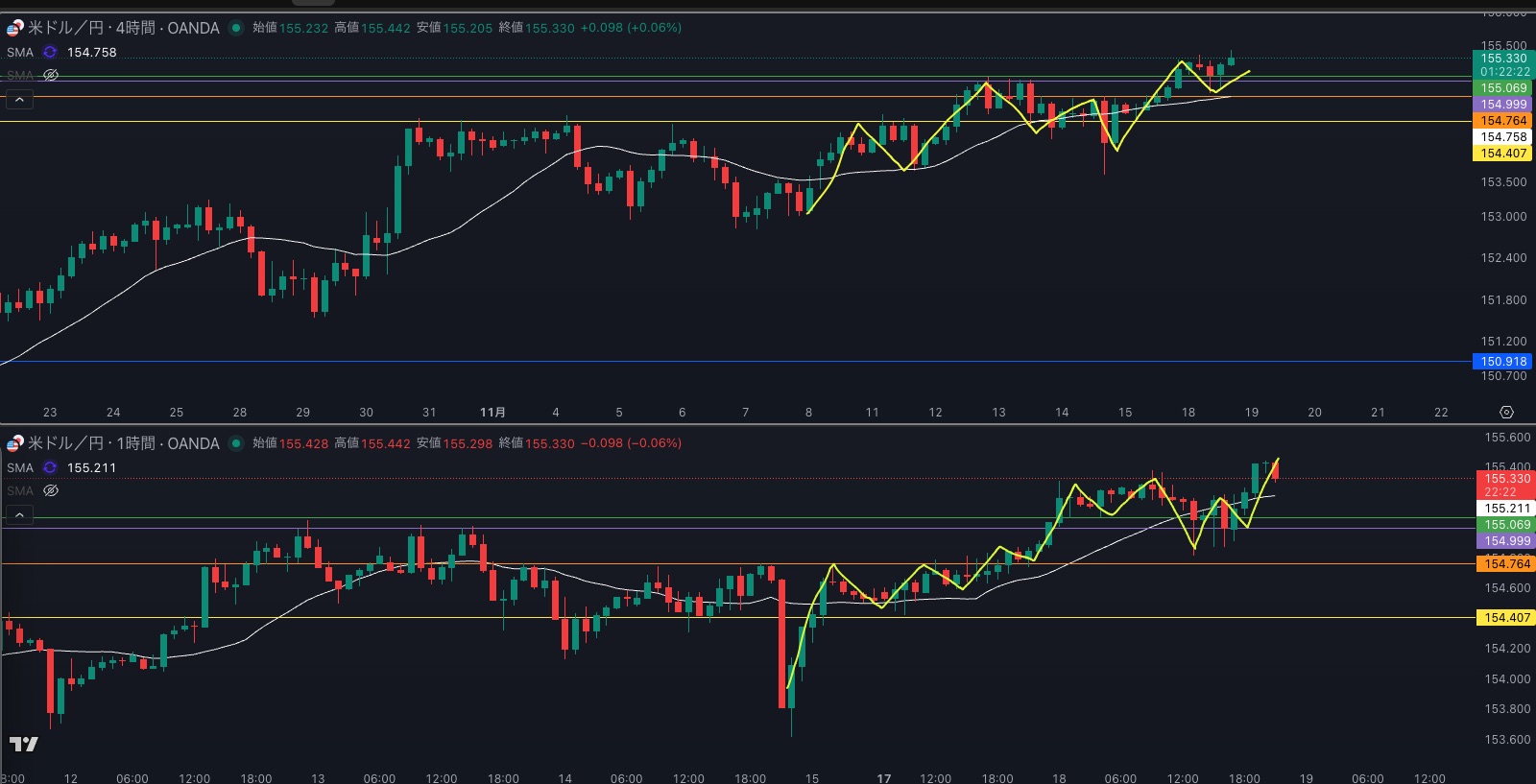Image resolution: width=1536 pixels, height=784 pixels.
Task: Collapse indicator legend on 1時間 chart
Action: click(x=19, y=515)
